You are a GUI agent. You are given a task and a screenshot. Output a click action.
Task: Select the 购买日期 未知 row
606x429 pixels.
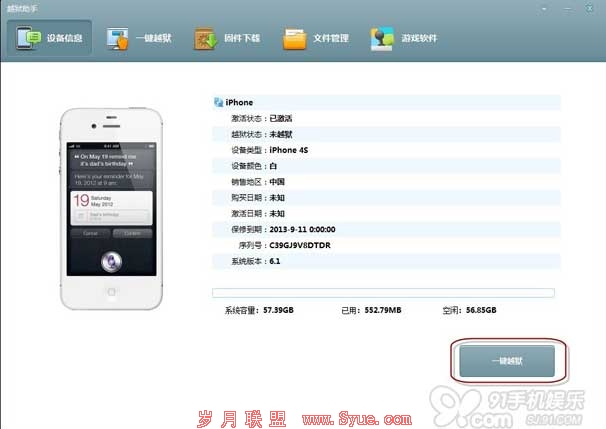coord(386,197)
